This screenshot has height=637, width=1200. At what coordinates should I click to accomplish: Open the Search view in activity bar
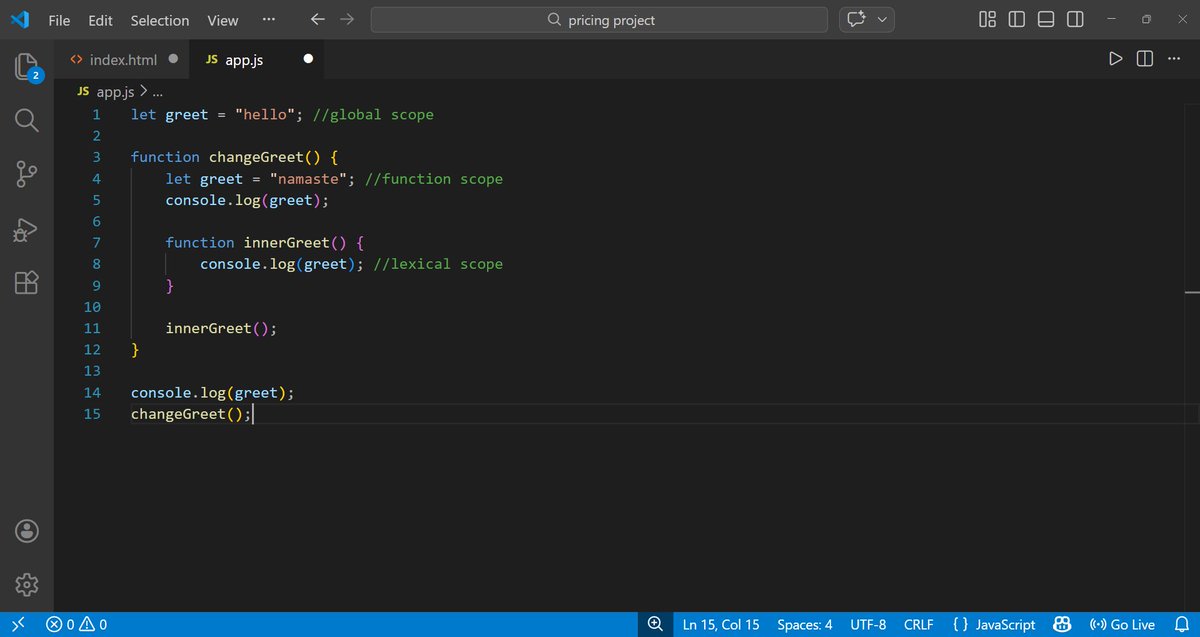click(x=26, y=121)
